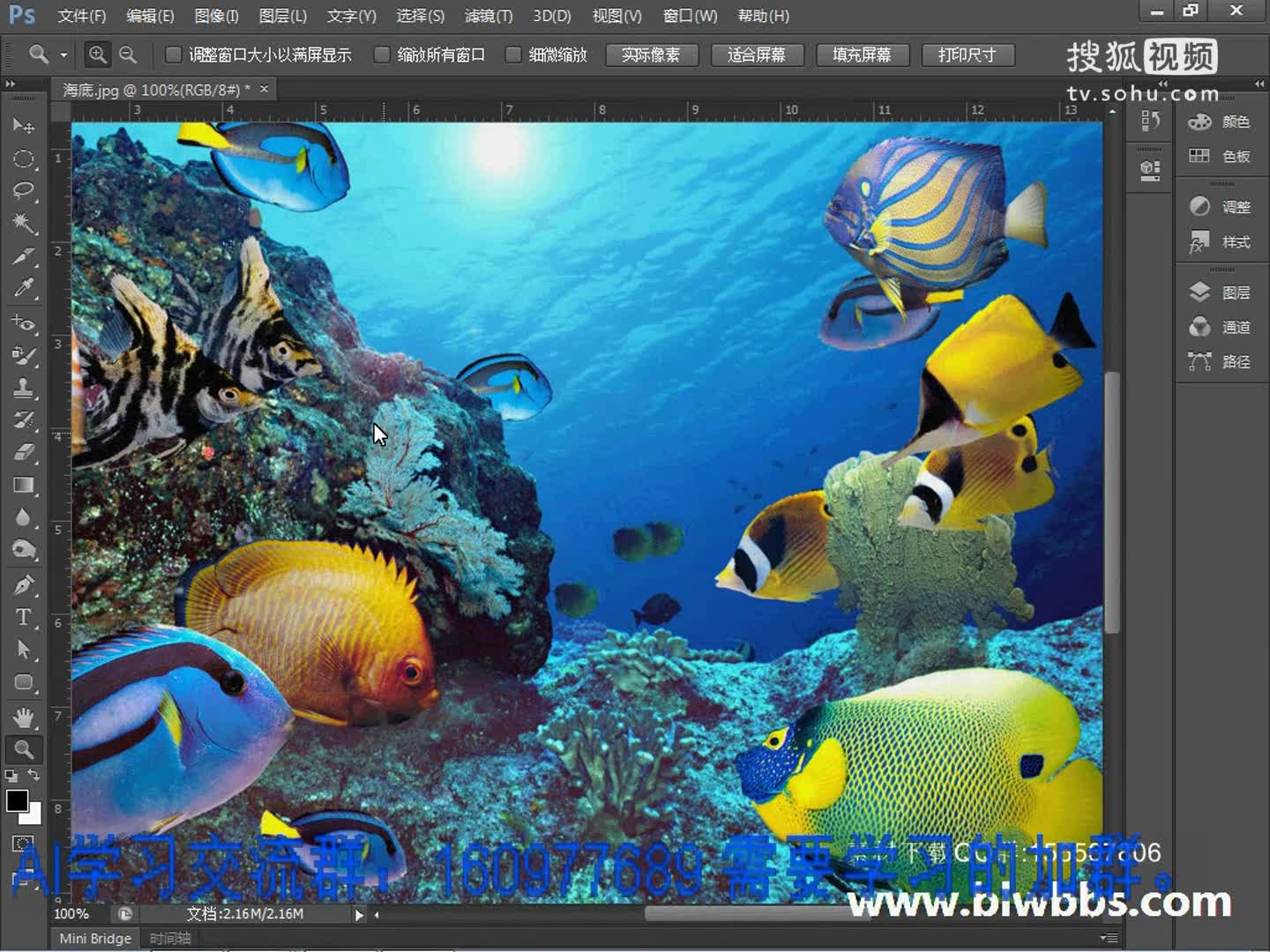Image resolution: width=1270 pixels, height=952 pixels.
Task: Select the Crop tool
Action: click(x=24, y=256)
